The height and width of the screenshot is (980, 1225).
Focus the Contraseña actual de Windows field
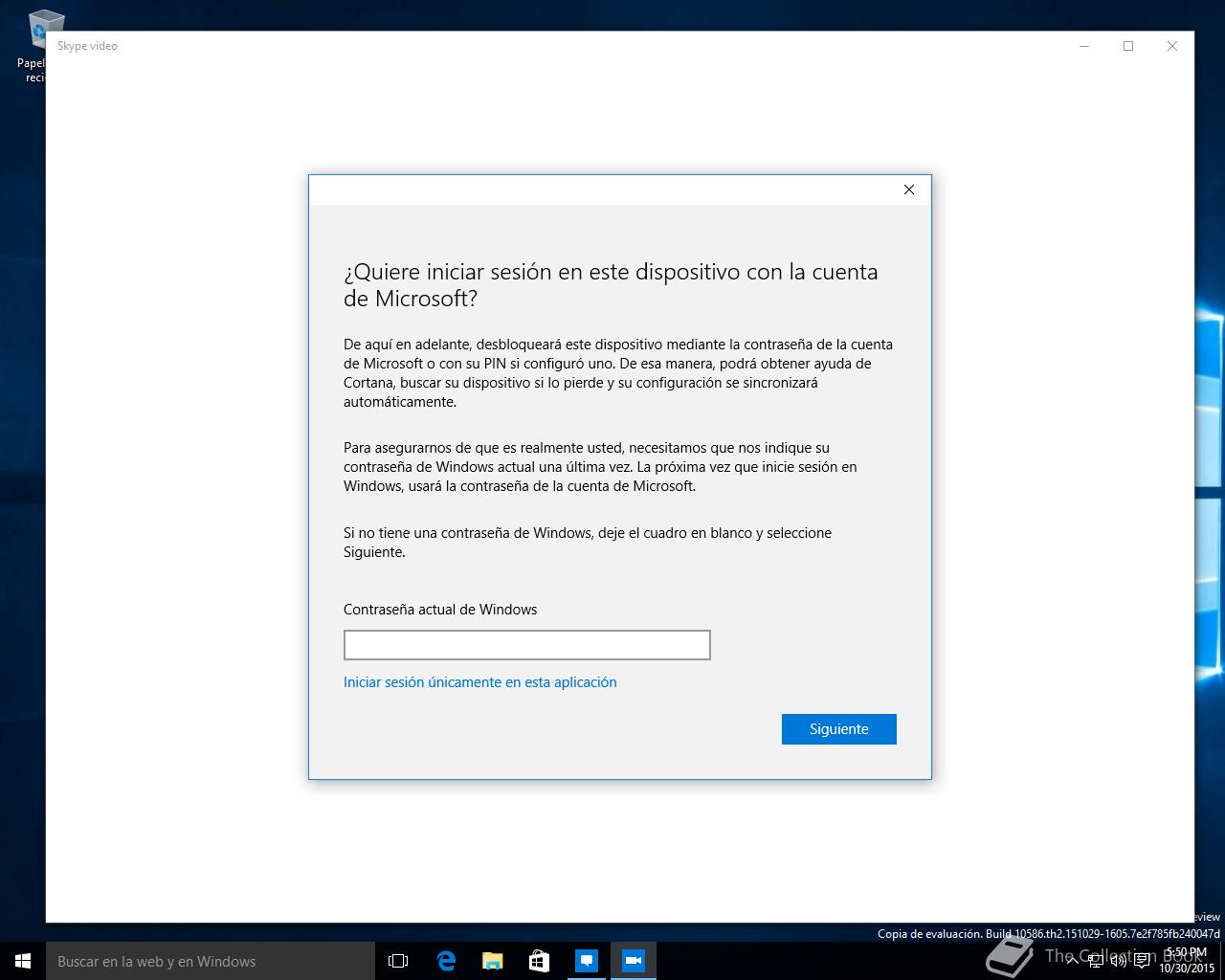click(x=526, y=645)
